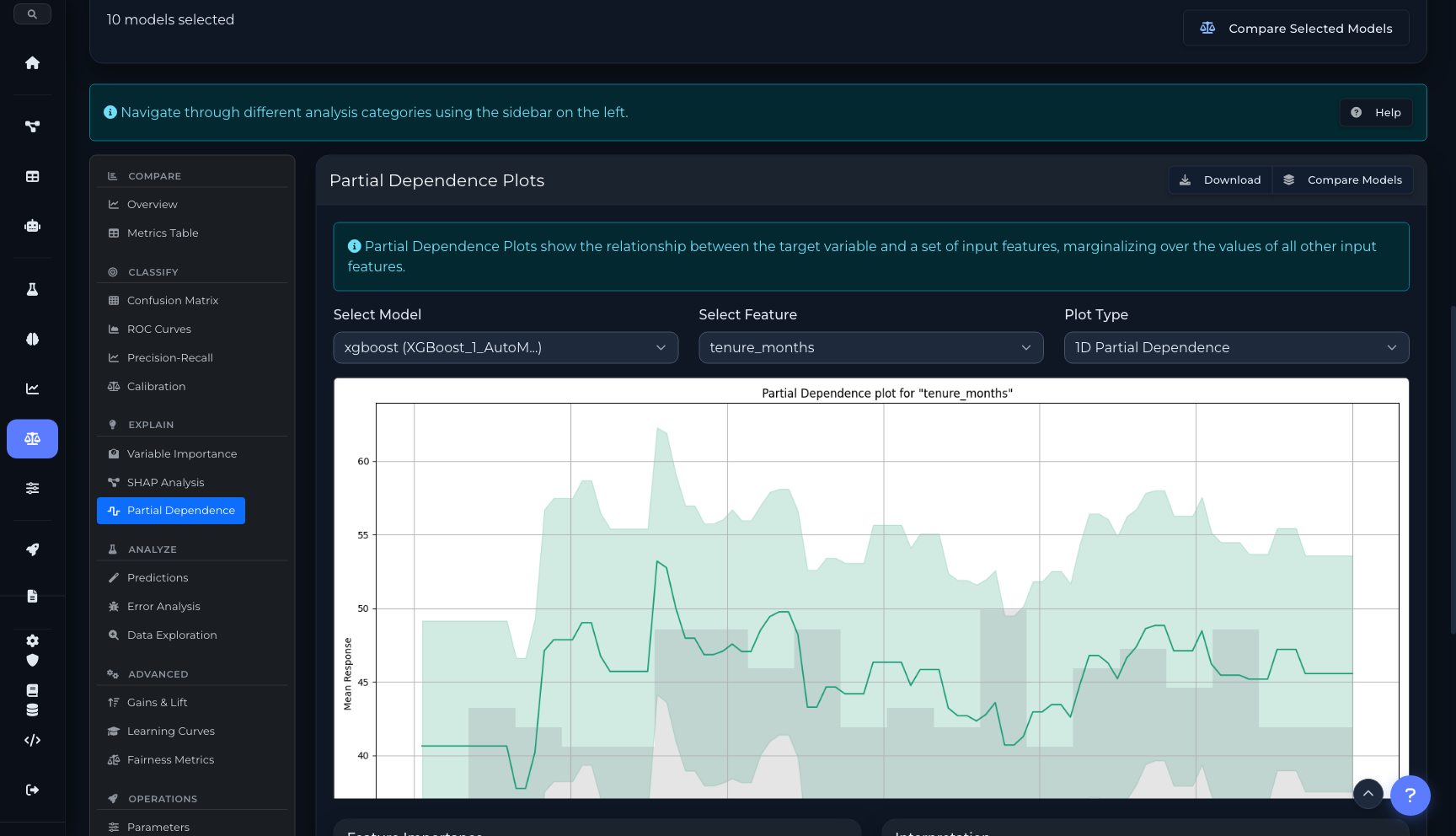Expand the tenure_months feature dropdown
This screenshot has height=836, width=1456.
870,347
